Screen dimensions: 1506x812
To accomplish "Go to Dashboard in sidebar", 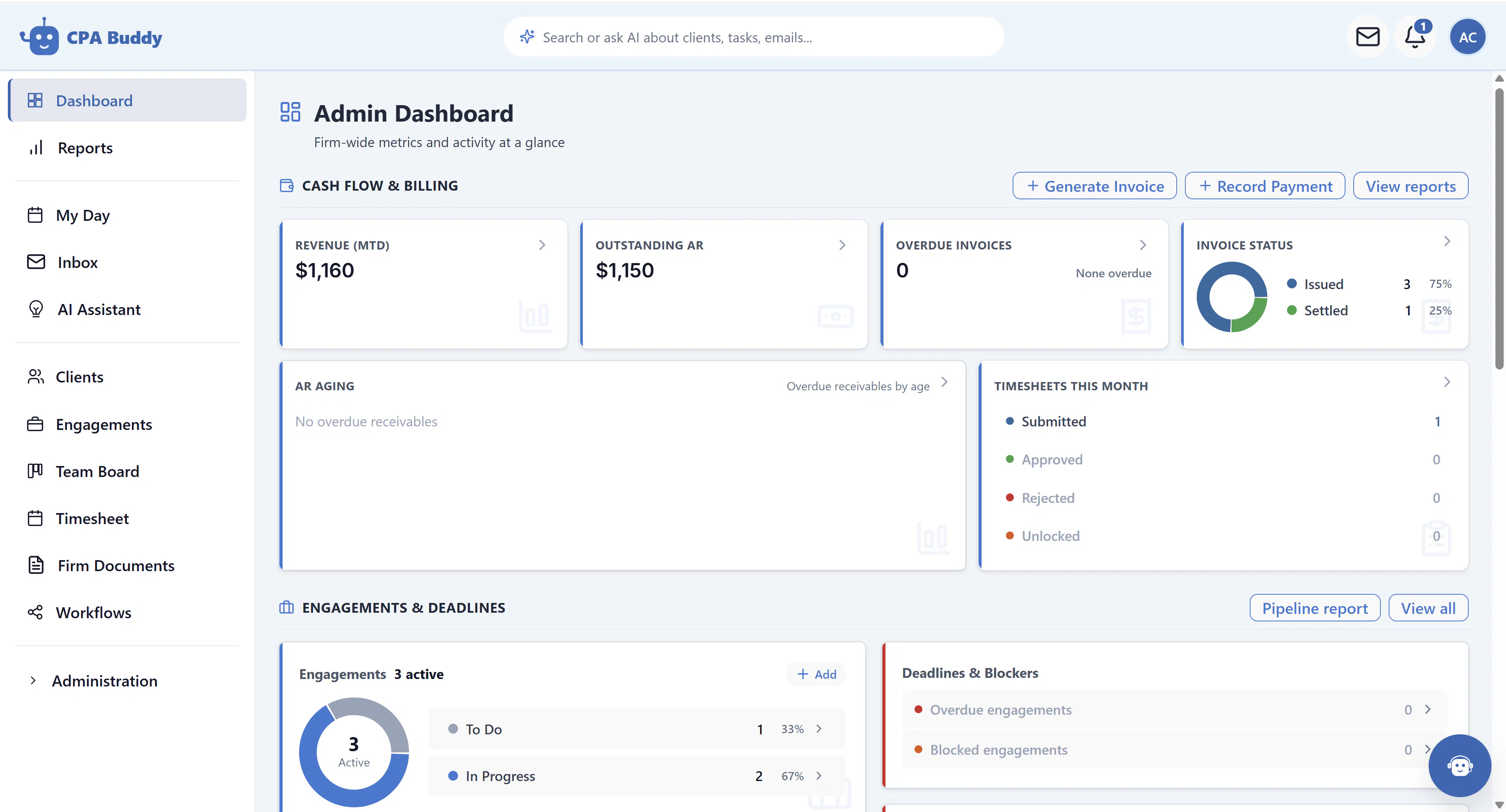I will [x=128, y=100].
